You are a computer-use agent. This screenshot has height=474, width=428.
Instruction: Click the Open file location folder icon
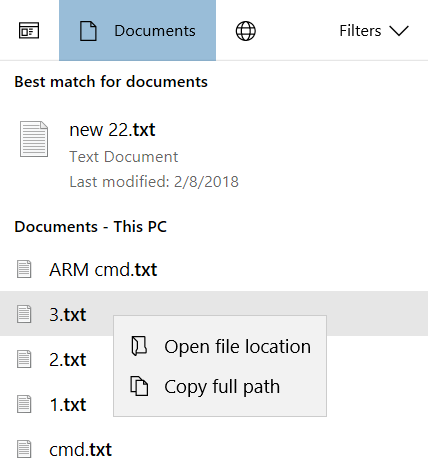[x=139, y=346]
